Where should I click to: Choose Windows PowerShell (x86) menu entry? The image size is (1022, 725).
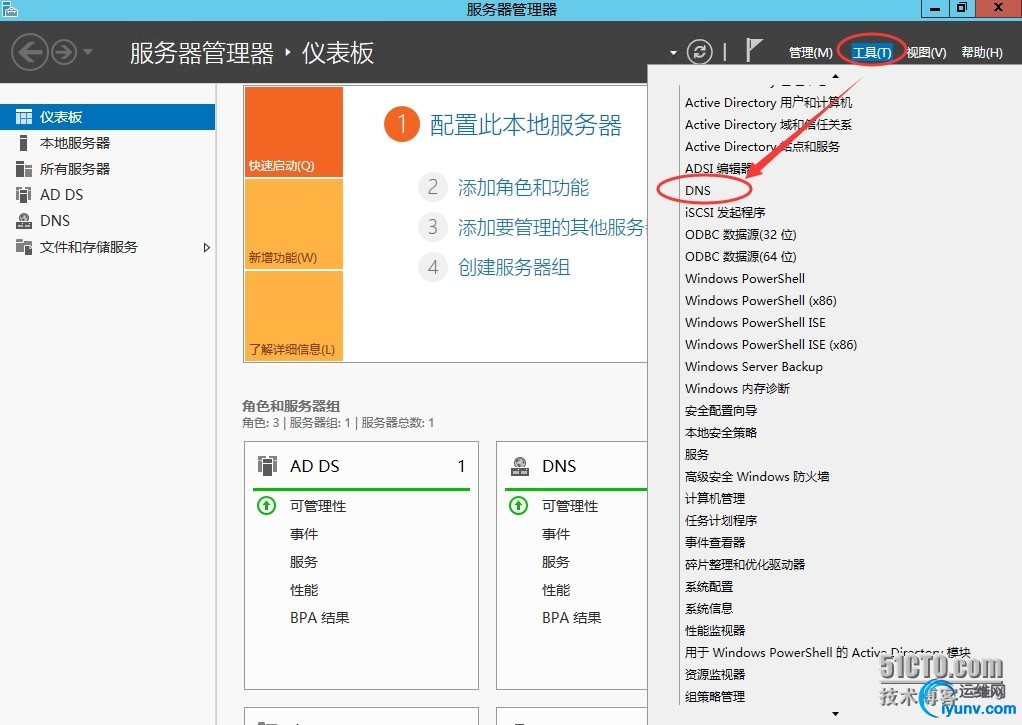point(761,301)
